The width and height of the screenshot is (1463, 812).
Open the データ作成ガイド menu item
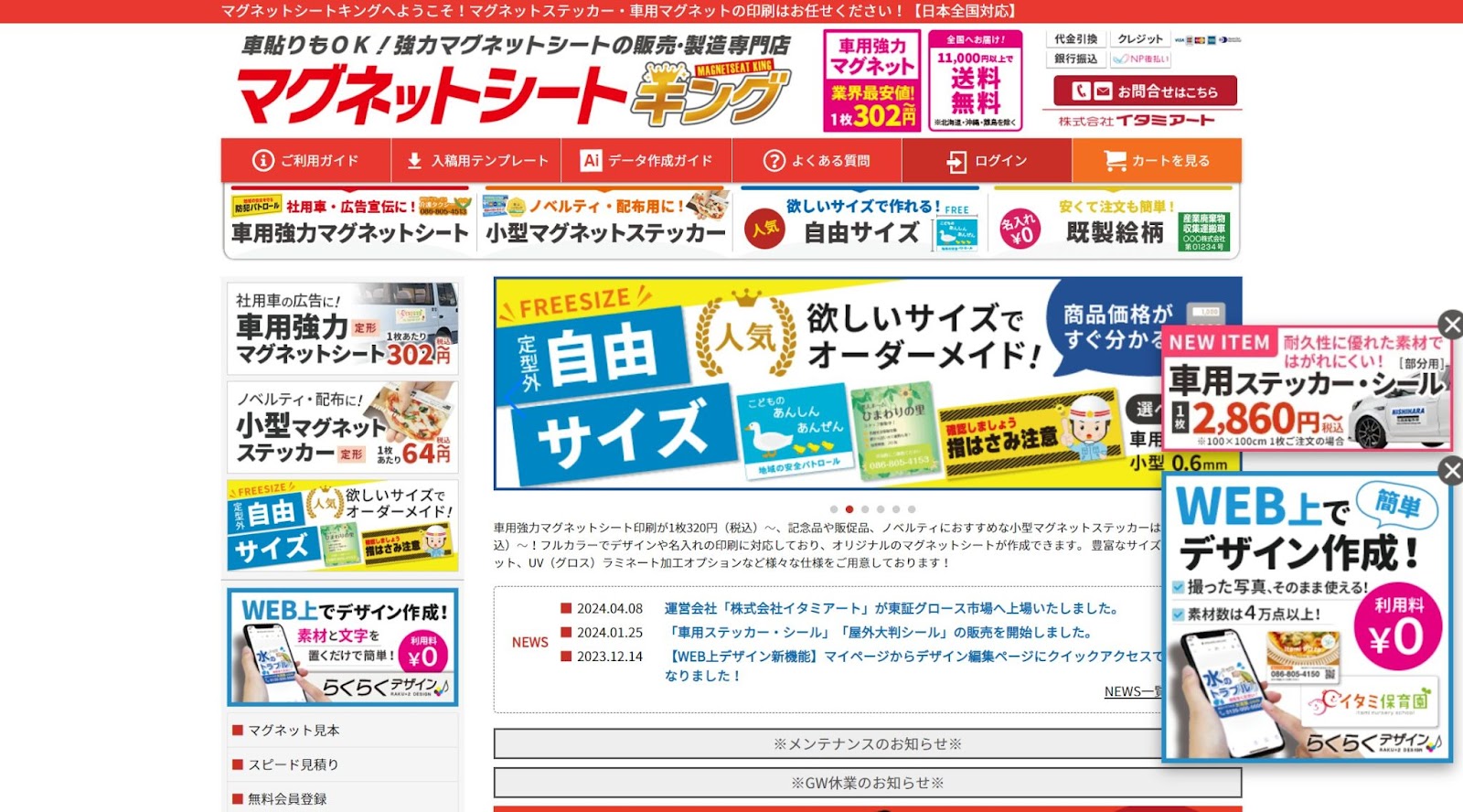[646, 161]
